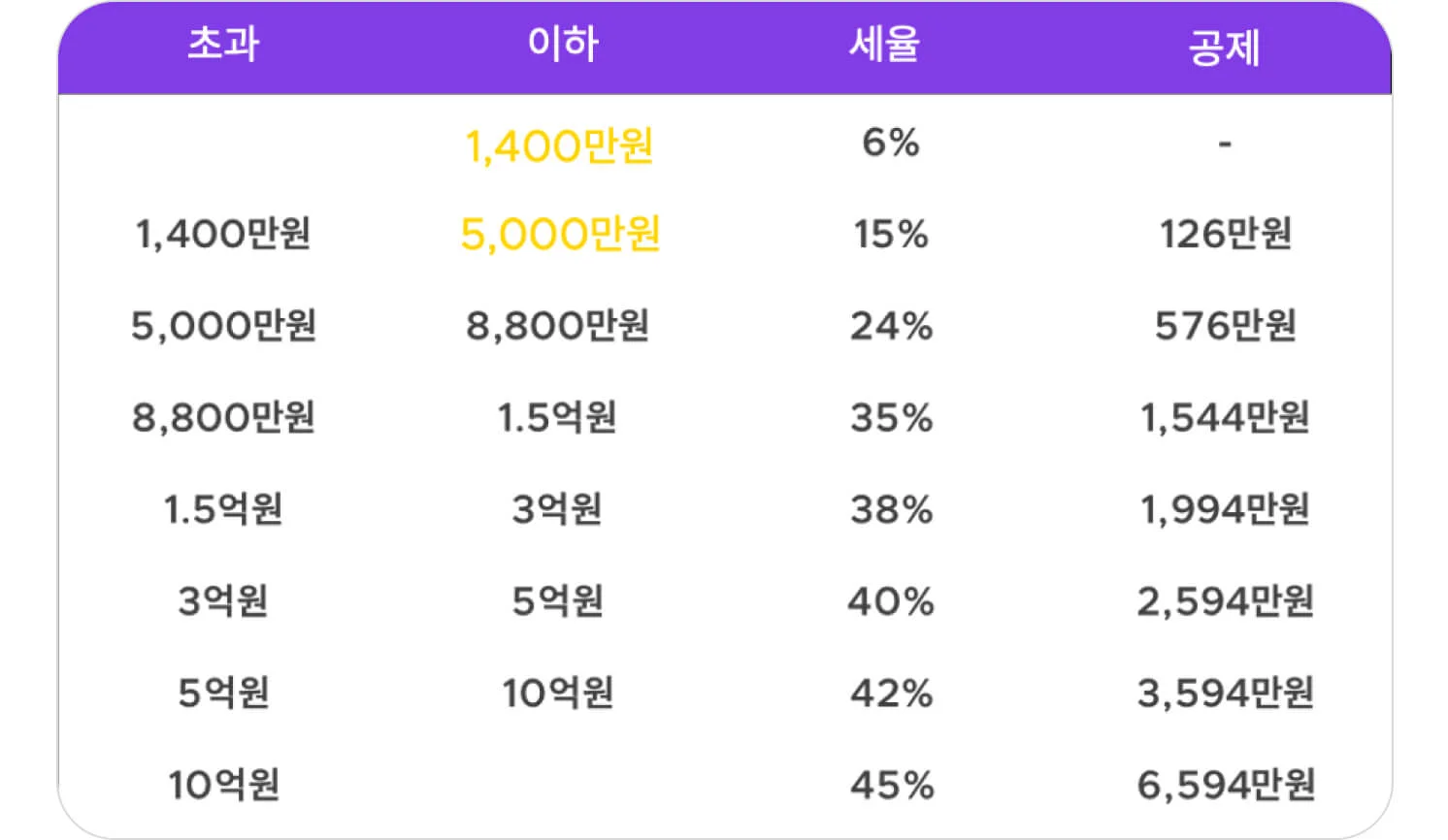Click the 이하 column header
Image resolution: width=1448 pixels, height=840 pixels.
(x=563, y=44)
